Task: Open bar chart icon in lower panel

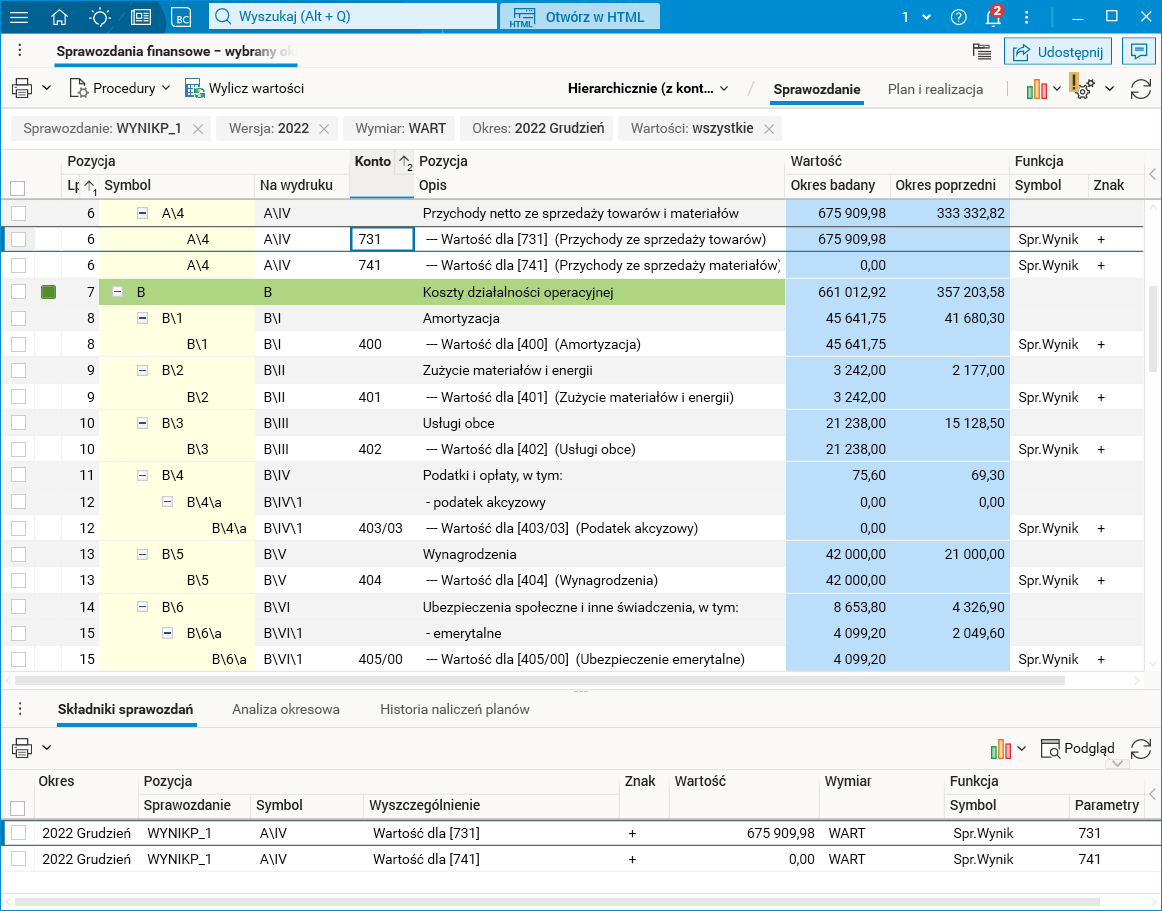Action: (1000, 749)
